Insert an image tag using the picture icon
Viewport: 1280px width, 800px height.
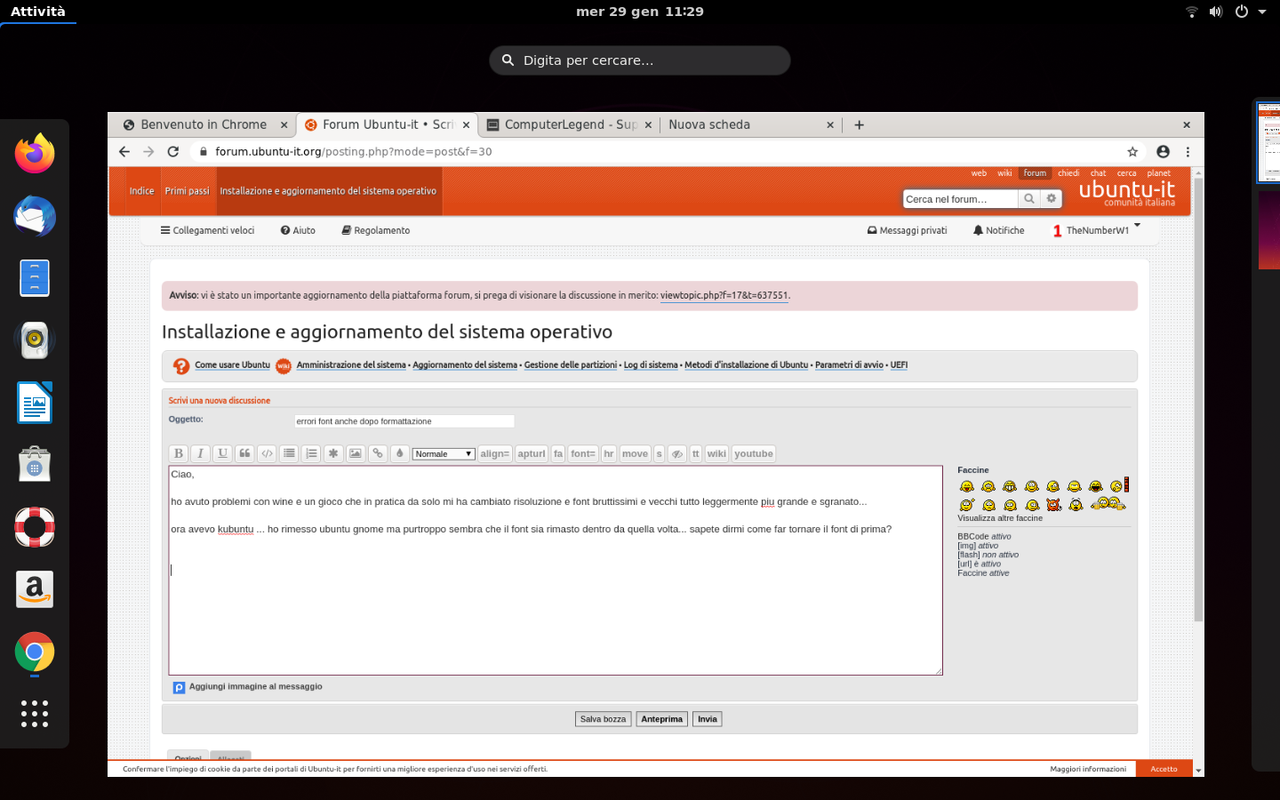coord(355,453)
